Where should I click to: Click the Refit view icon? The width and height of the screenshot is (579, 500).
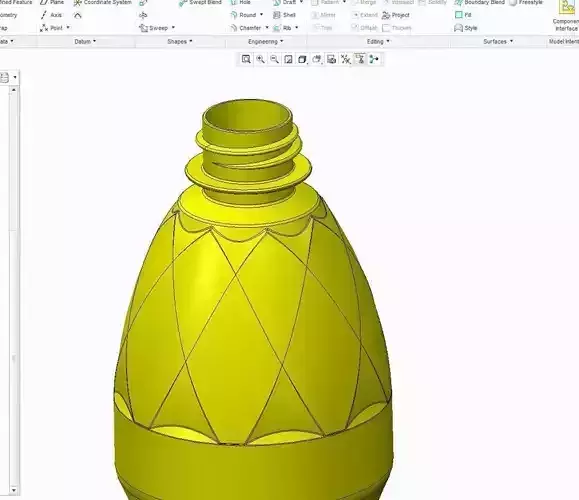pyautogui.click(x=246, y=59)
